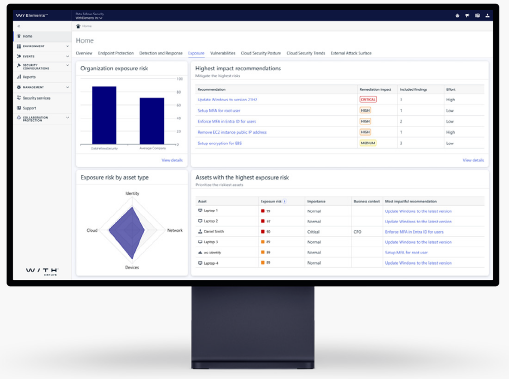Click the home breadcrumb icon
Image resolution: width=509 pixels, height=379 pixels.
click(78, 26)
